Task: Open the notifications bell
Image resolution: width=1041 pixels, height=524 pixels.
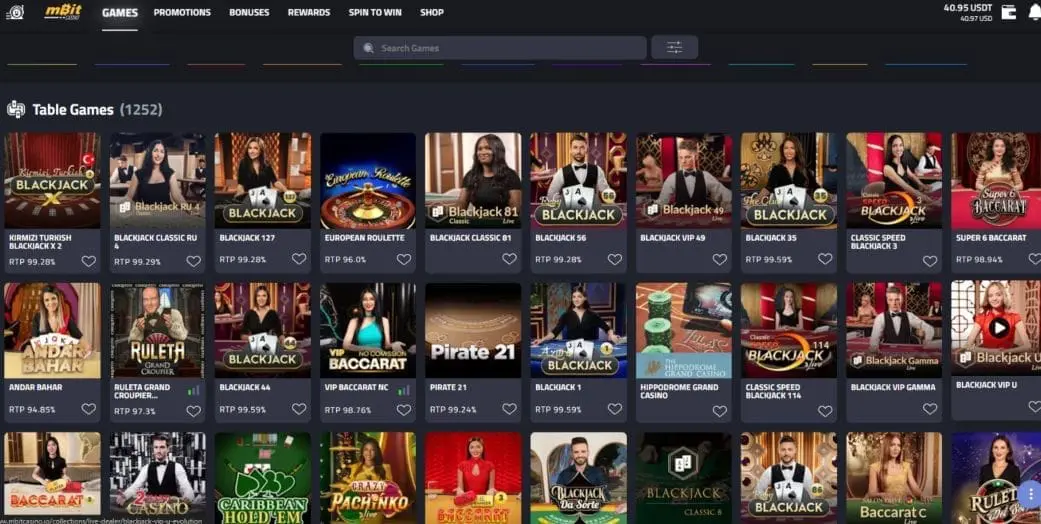Action: 1033,12
